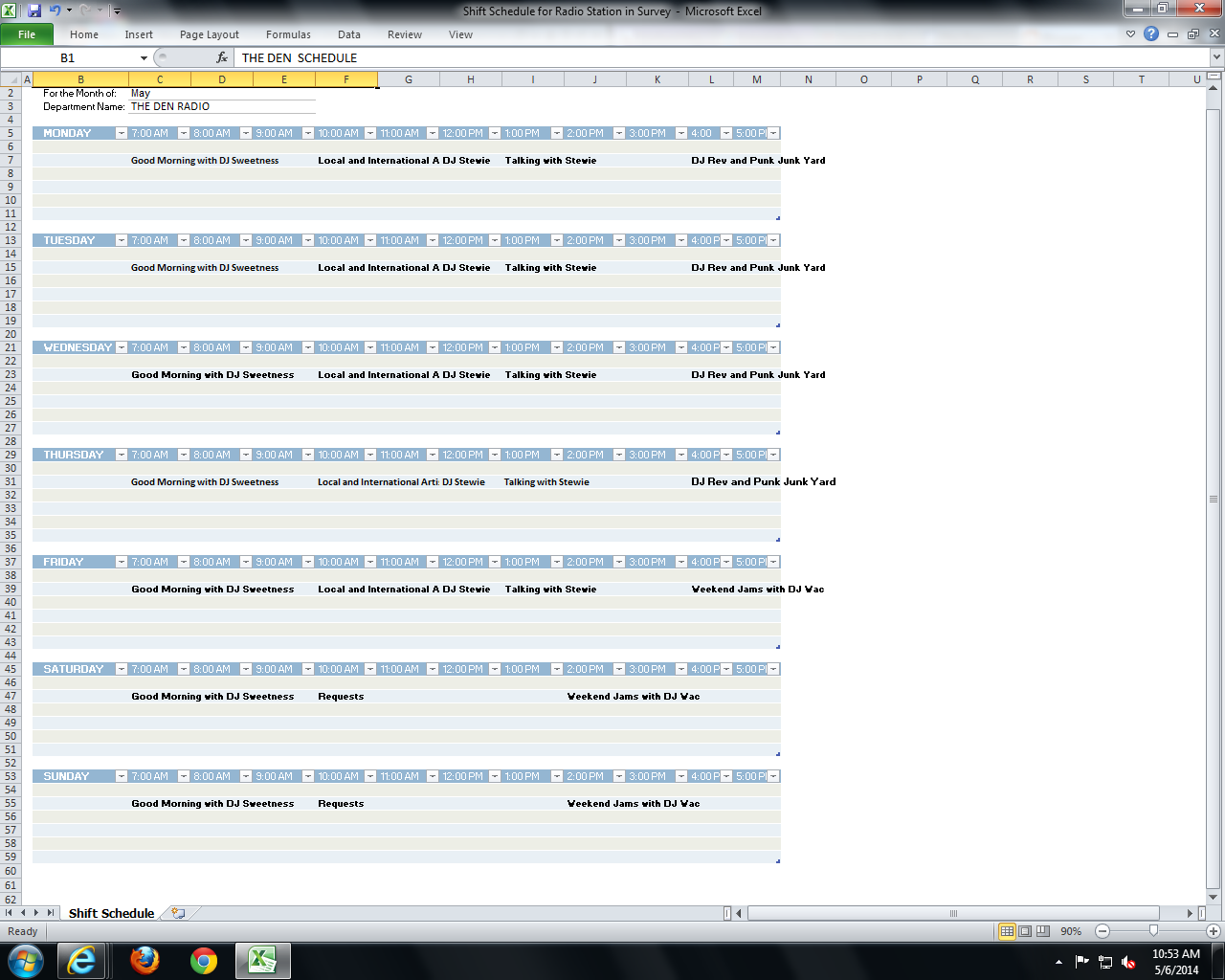The height and width of the screenshot is (980, 1225).
Task: Click the next sheet navigation arrow
Action: [x=36, y=913]
